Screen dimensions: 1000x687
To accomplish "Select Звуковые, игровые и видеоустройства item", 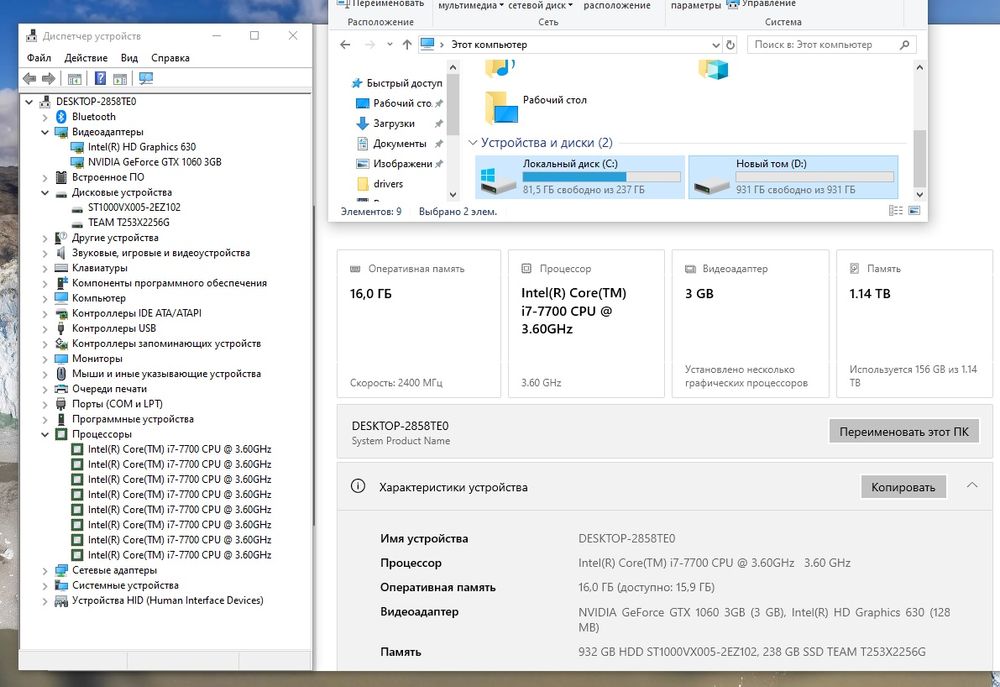I will tap(161, 253).
